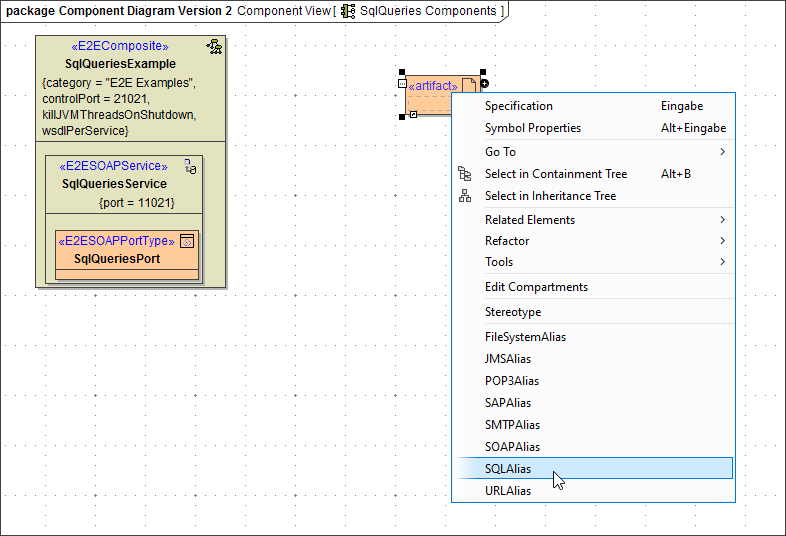The image size is (786, 536).
Task: Apply the SOAPAlias stereotype
Action: (512, 447)
